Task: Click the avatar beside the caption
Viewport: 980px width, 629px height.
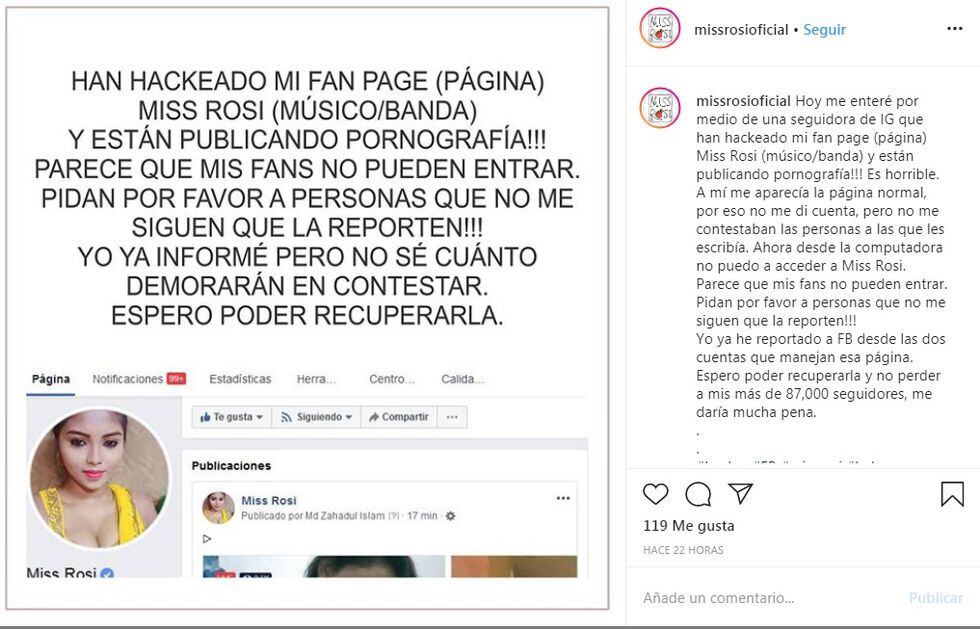Action: (659, 108)
